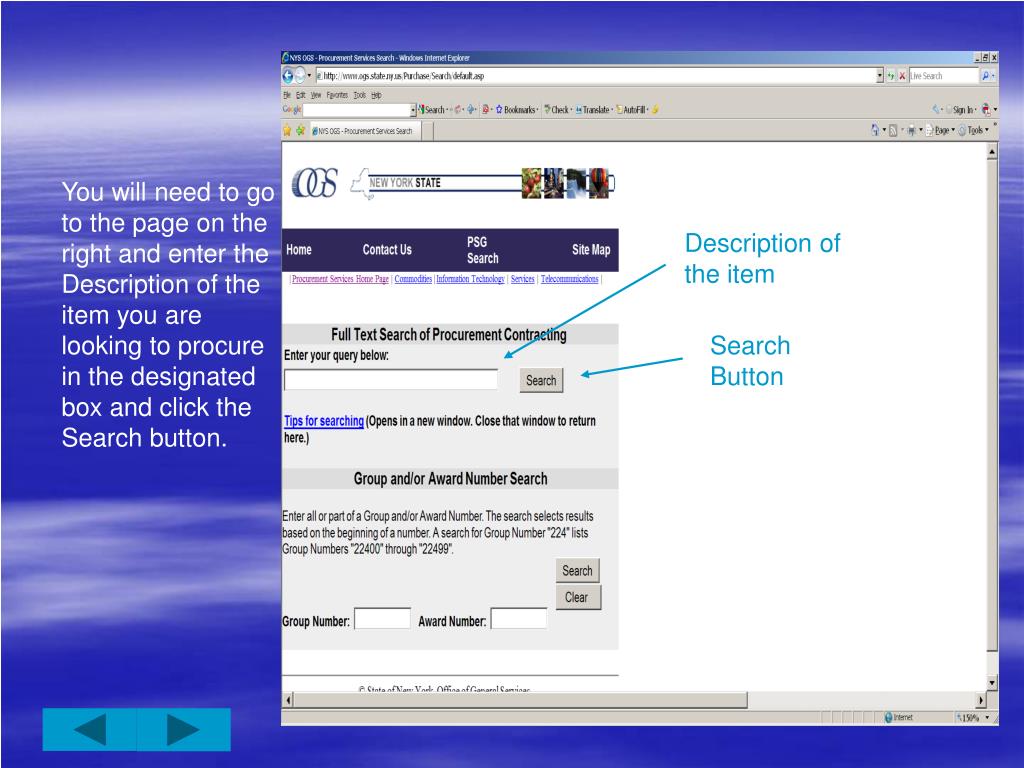Click the horizontal scrollbar left arrow
The width and height of the screenshot is (1024, 768).
click(x=288, y=700)
